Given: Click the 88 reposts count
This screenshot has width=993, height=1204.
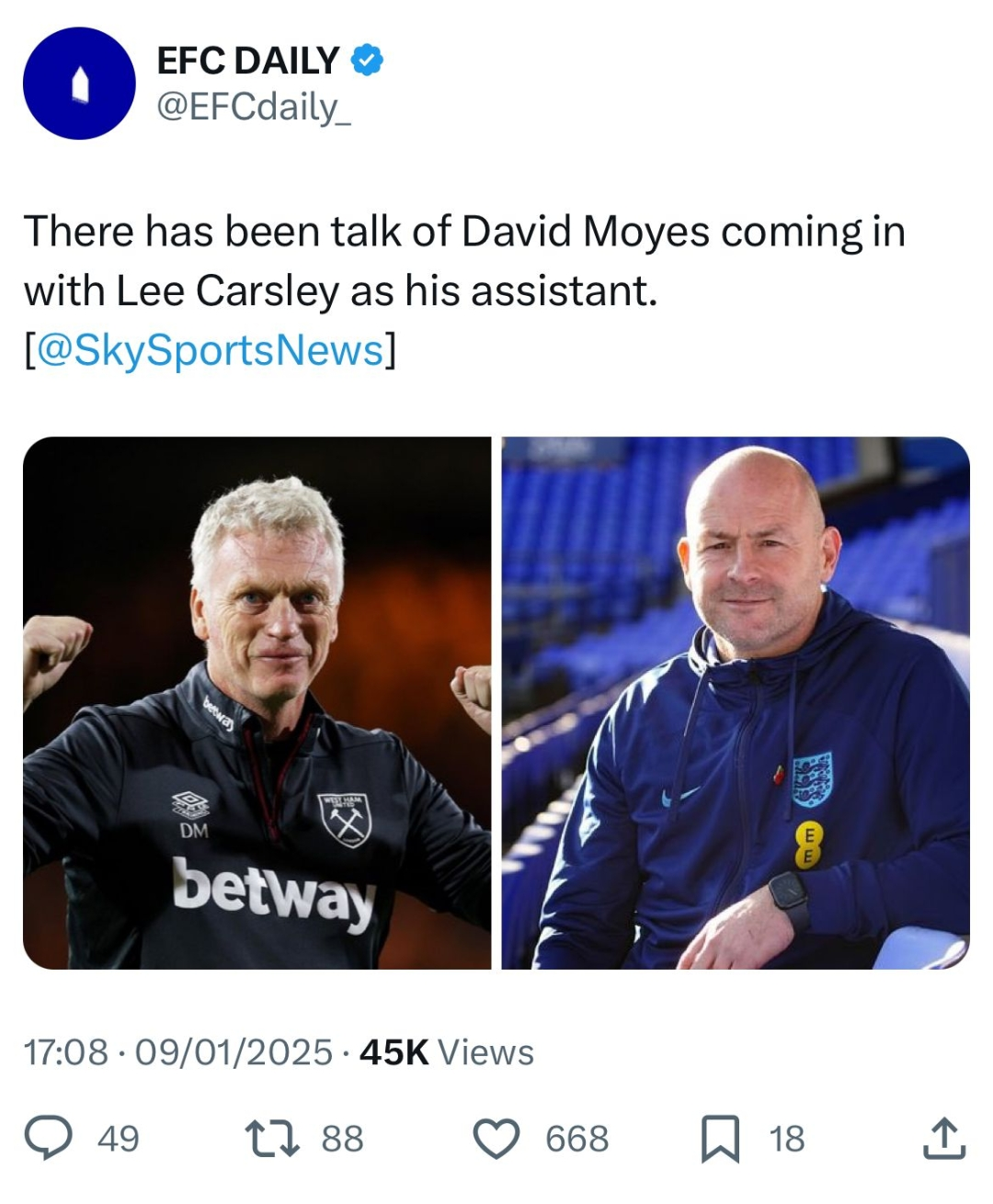Looking at the screenshot, I should pos(342,1139).
